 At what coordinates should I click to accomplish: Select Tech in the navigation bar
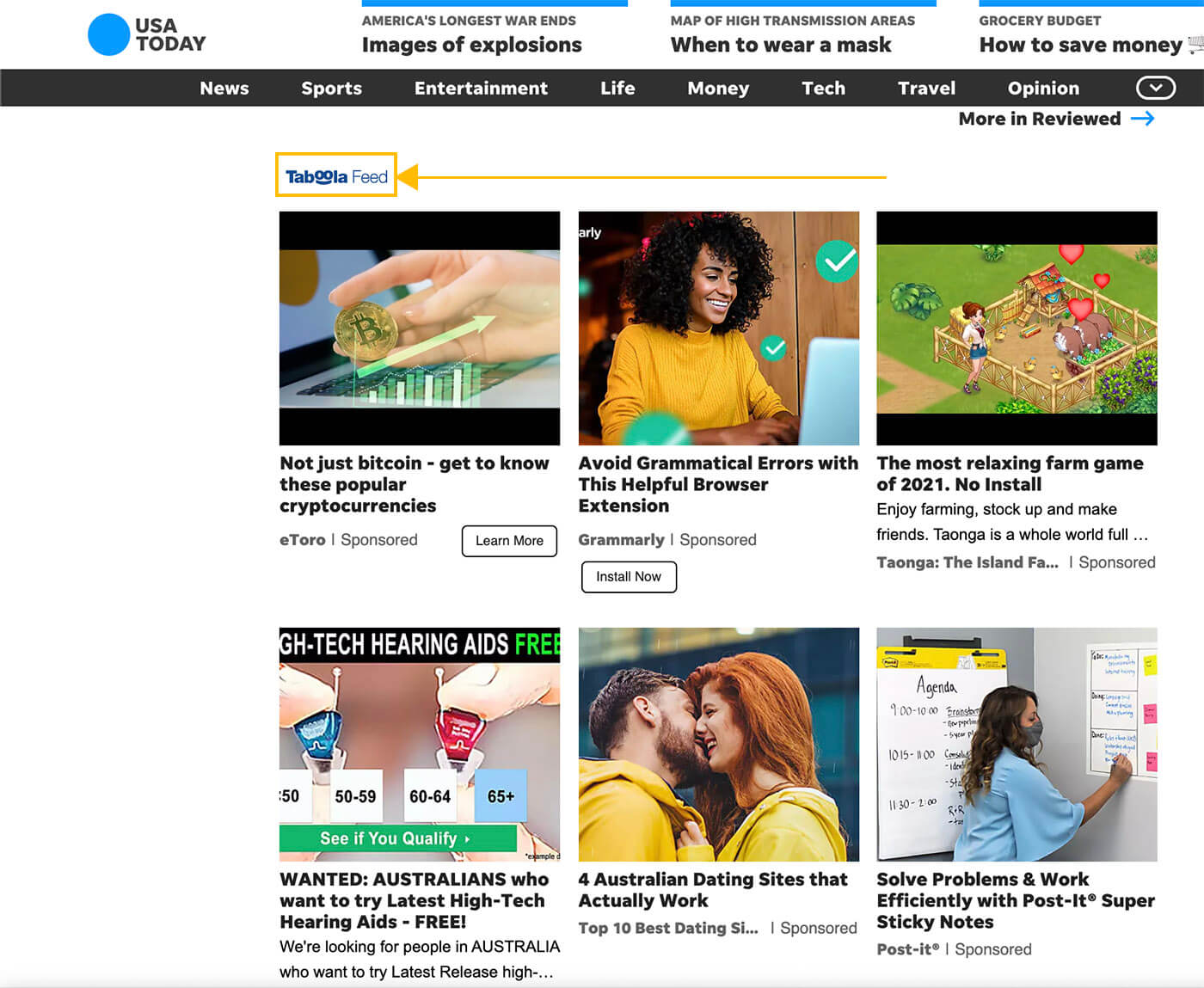click(824, 89)
